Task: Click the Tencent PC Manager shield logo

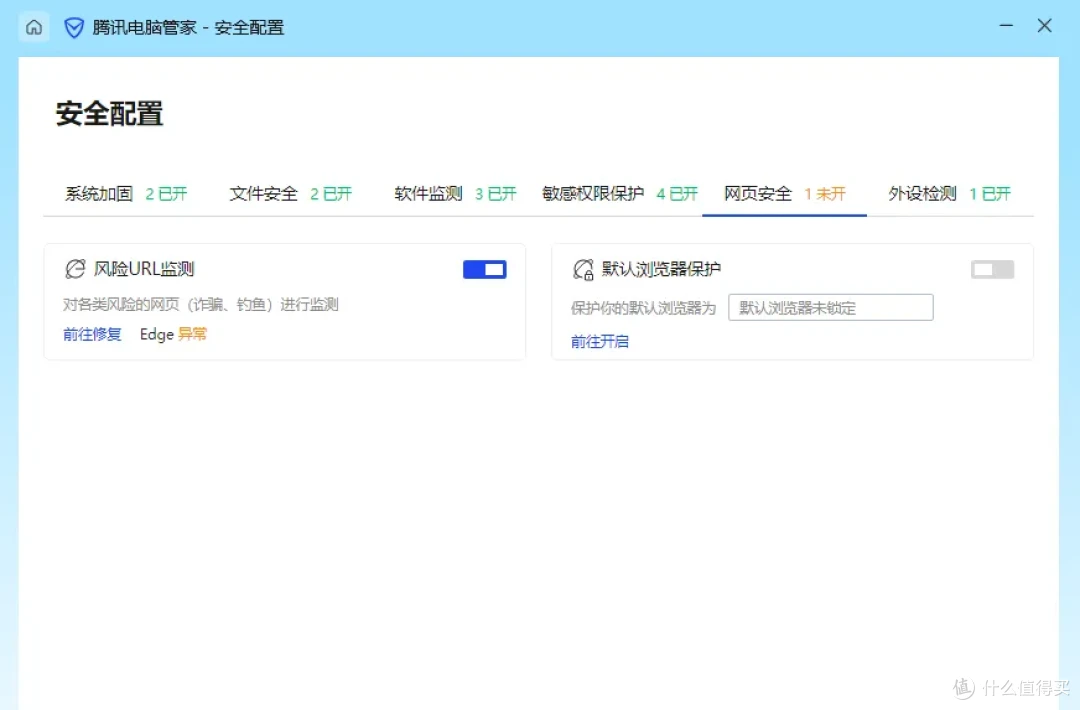Action: 74,28
